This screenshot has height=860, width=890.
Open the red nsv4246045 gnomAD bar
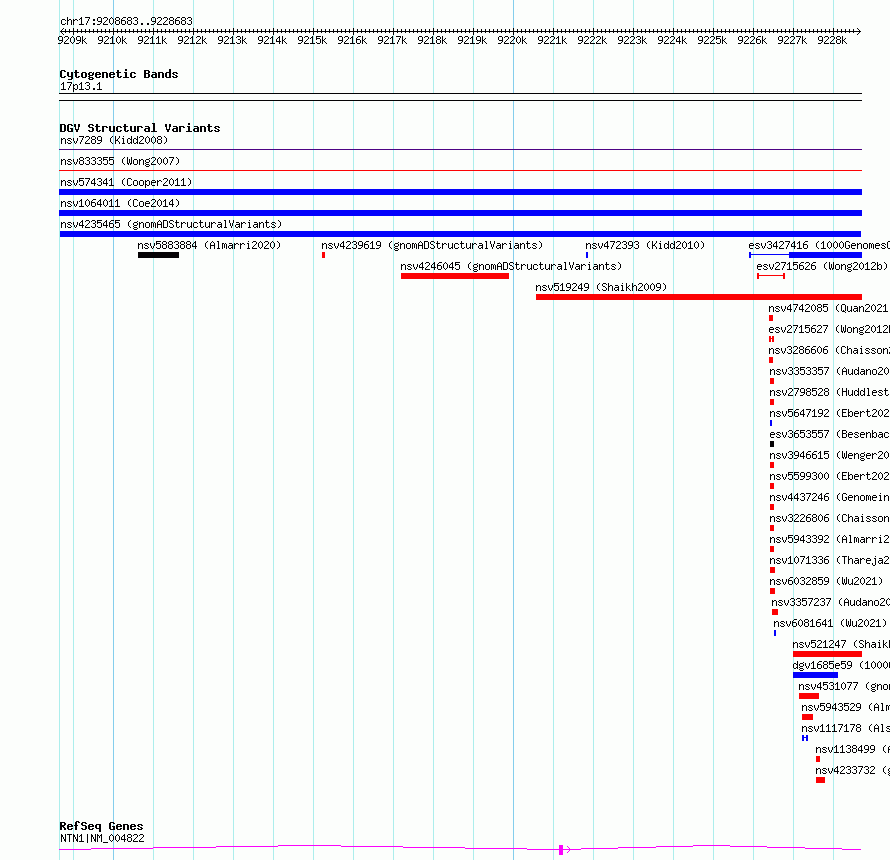pos(455,276)
